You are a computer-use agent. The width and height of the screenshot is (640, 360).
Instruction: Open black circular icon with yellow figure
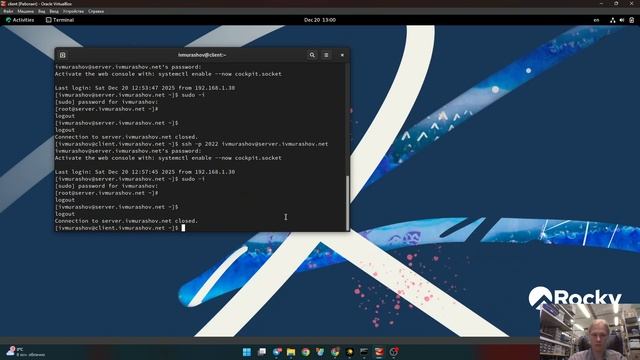click(349, 352)
